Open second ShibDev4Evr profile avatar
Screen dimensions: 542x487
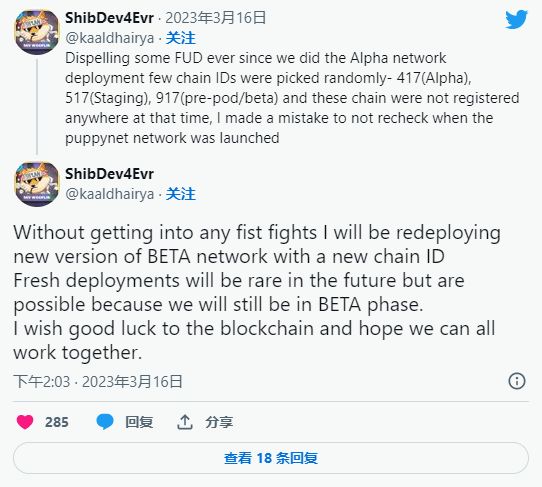tap(37, 184)
